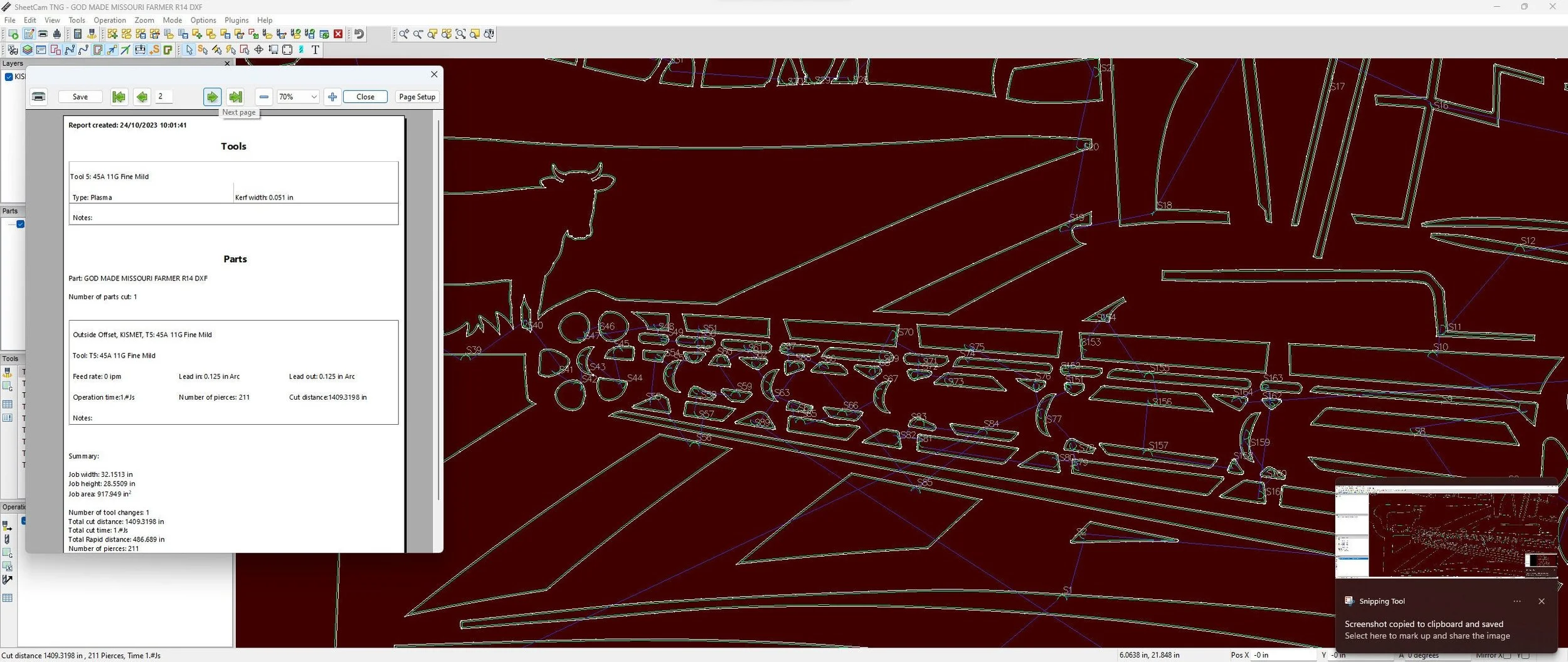Image resolution: width=1568 pixels, height=662 pixels.
Task: Jump to last page of report
Action: click(236, 97)
